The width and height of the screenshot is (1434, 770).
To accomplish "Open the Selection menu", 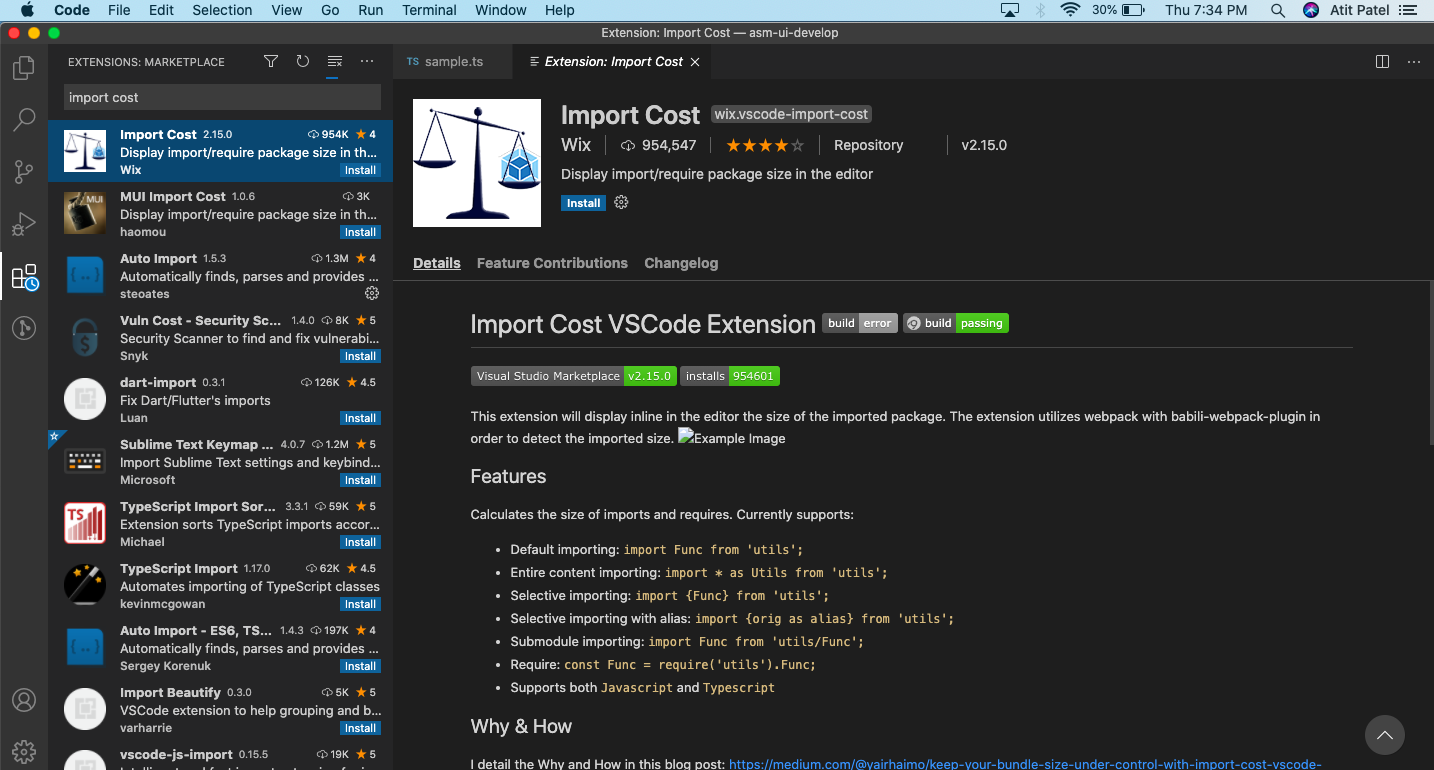I will coord(222,10).
